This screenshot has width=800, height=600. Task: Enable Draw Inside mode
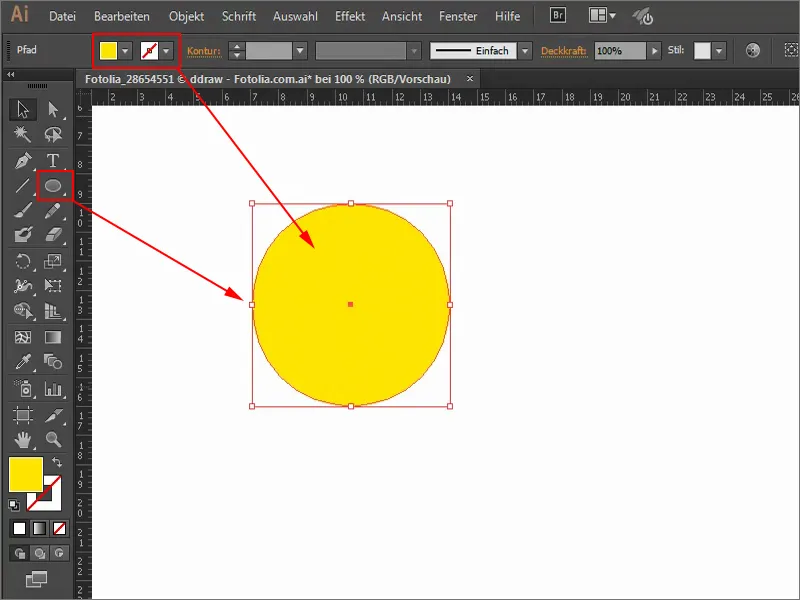pyautogui.click(x=59, y=553)
